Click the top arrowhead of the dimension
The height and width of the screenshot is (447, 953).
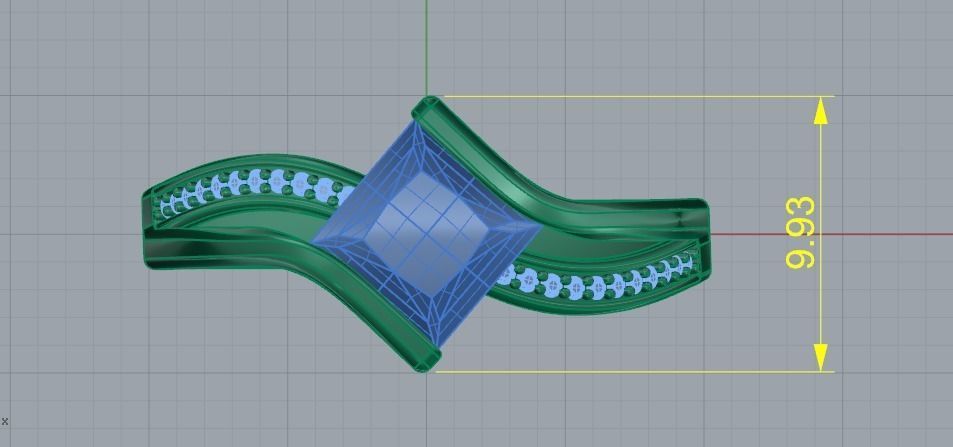(x=821, y=110)
